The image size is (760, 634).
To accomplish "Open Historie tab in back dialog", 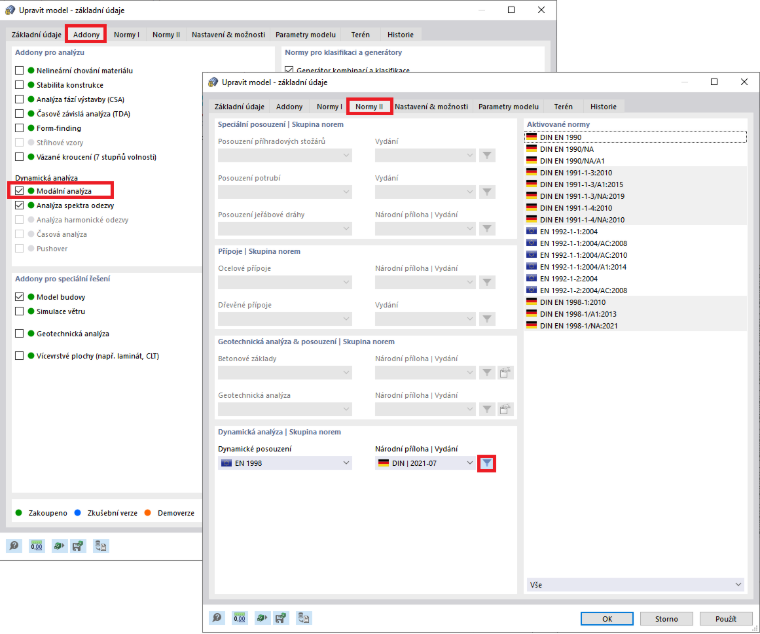I will 400,34.
